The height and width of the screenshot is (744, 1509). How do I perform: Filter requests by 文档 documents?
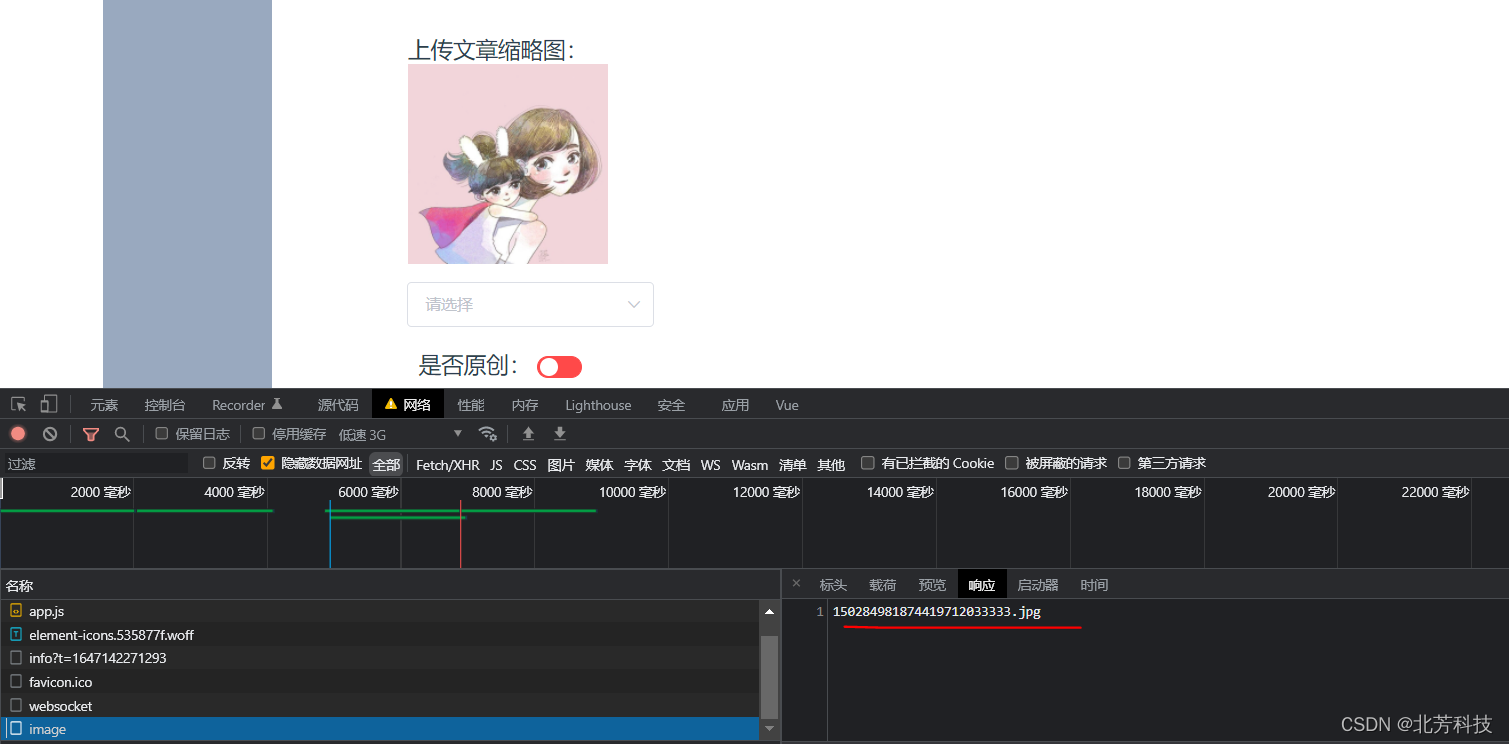pos(677,464)
